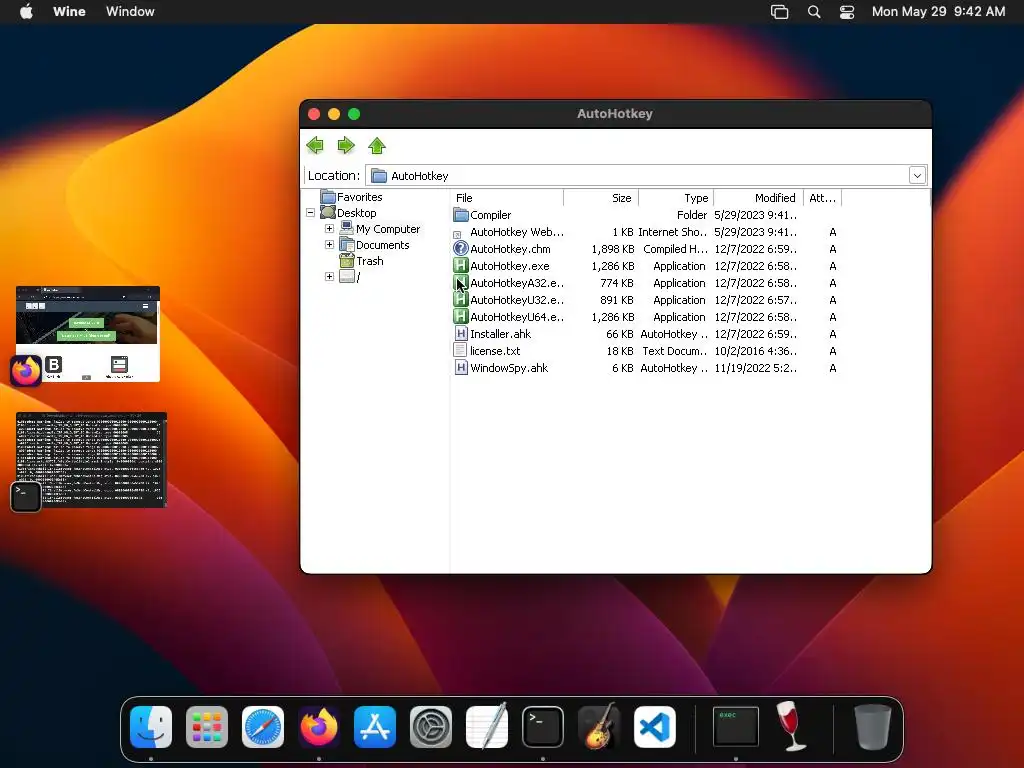The width and height of the screenshot is (1024, 768).
Task: Select the AutoHotkey.exe application icon
Action: pyautogui.click(x=461, y=266)
